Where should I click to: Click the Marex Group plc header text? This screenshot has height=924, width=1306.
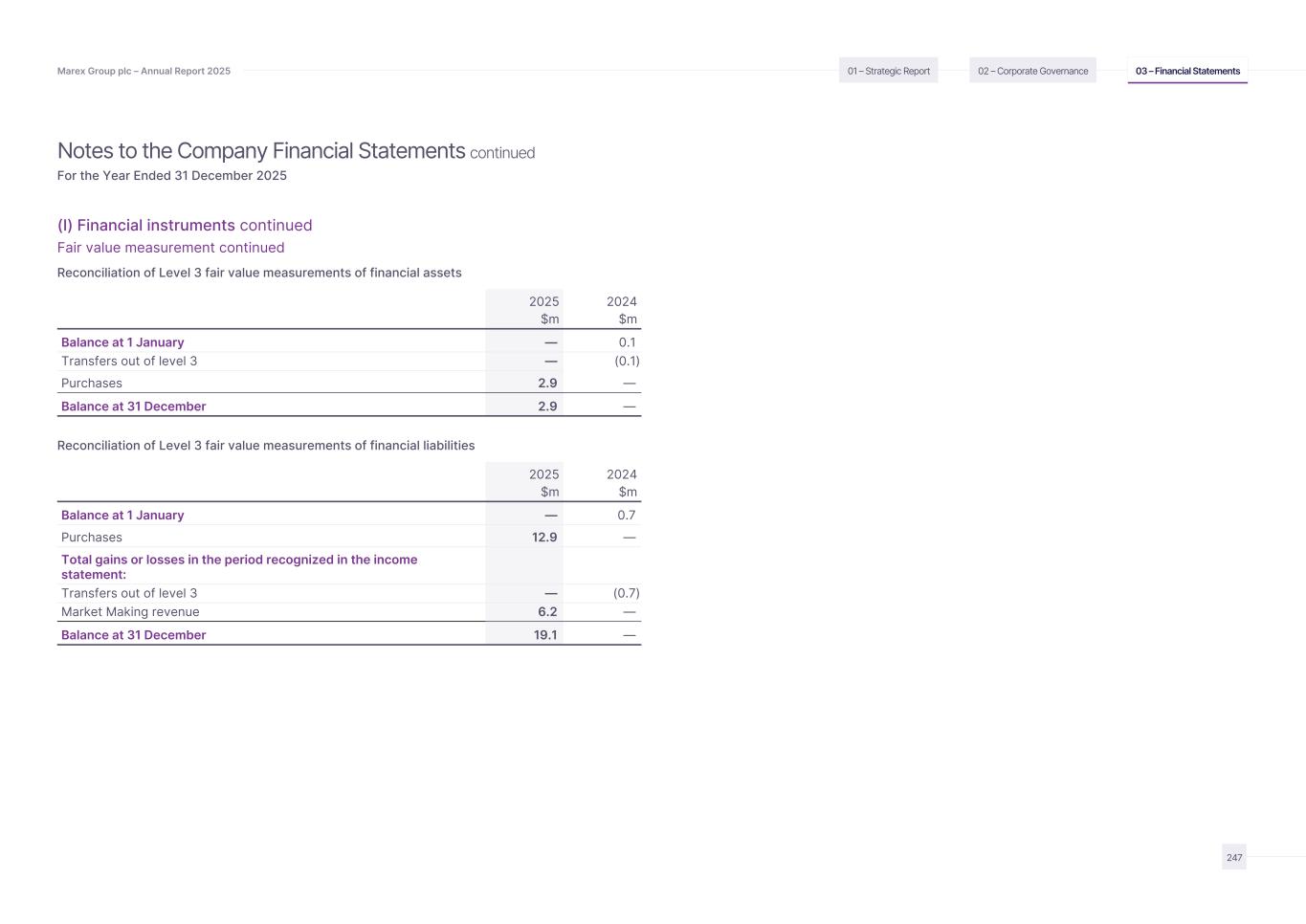click(x=144, y=71)
